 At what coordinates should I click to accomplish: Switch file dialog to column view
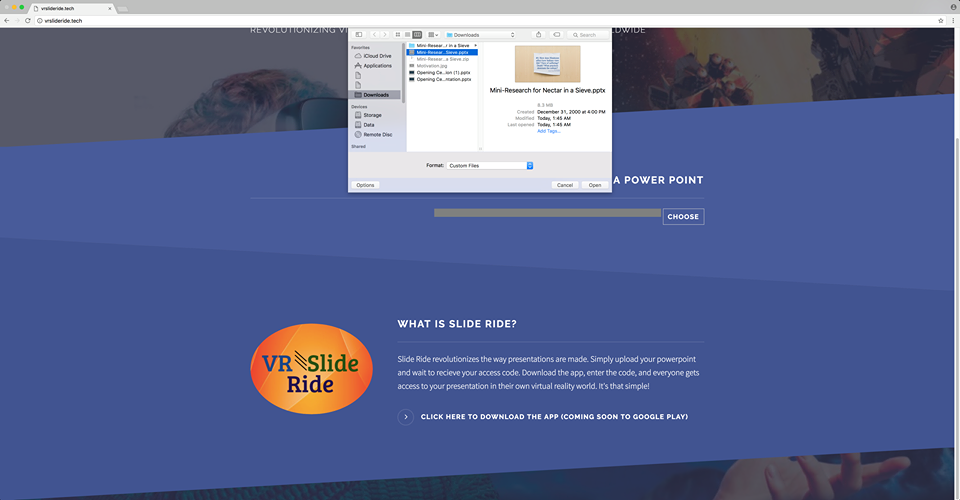point(417,35)
